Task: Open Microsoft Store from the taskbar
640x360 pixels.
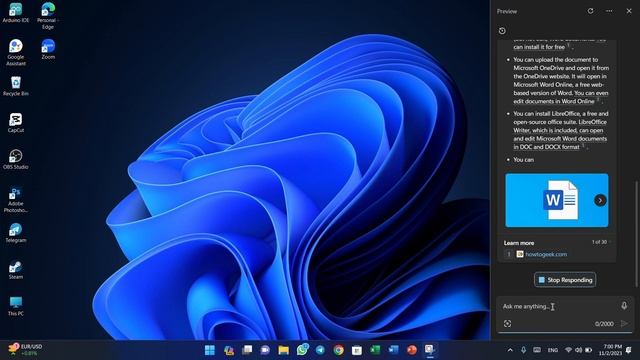Action: coord(357,350)
